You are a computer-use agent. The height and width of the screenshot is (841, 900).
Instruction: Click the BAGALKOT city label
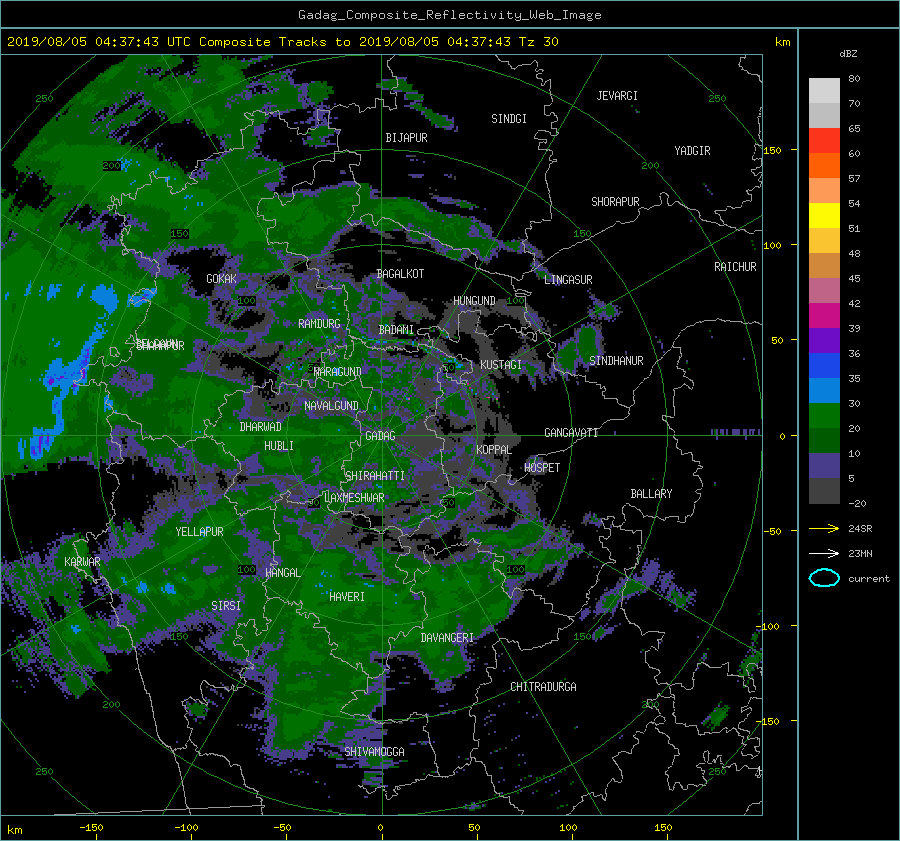(x=400, y=274)
